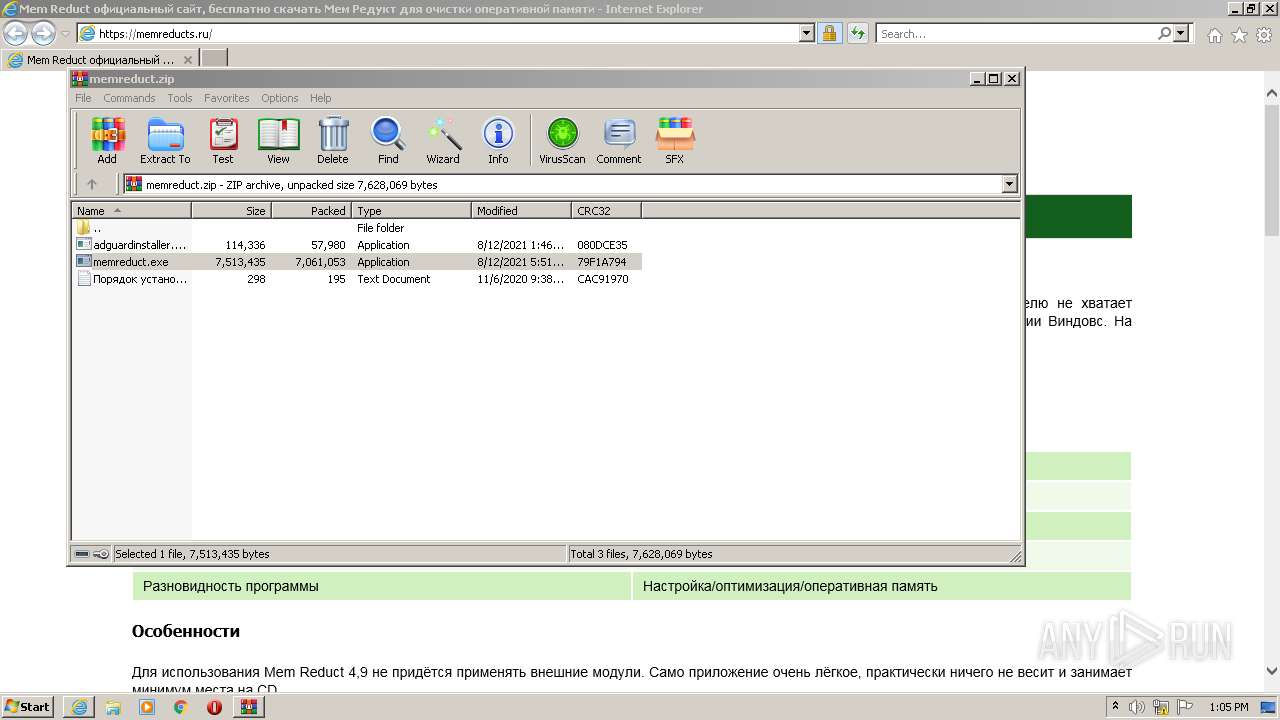
Task: Click the File Explorer taskbar icon
Action: 113,707
